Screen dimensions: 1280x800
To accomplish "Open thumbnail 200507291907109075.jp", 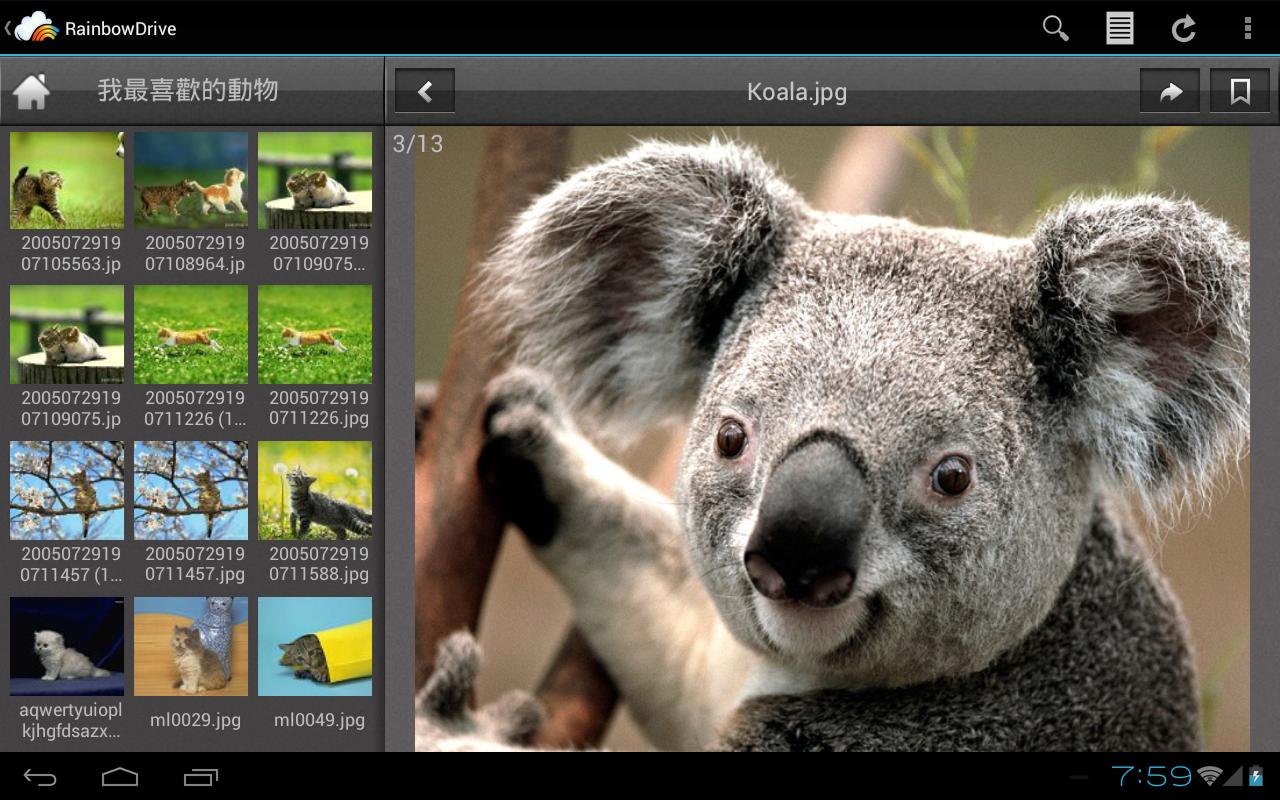I will click(67, 335).
